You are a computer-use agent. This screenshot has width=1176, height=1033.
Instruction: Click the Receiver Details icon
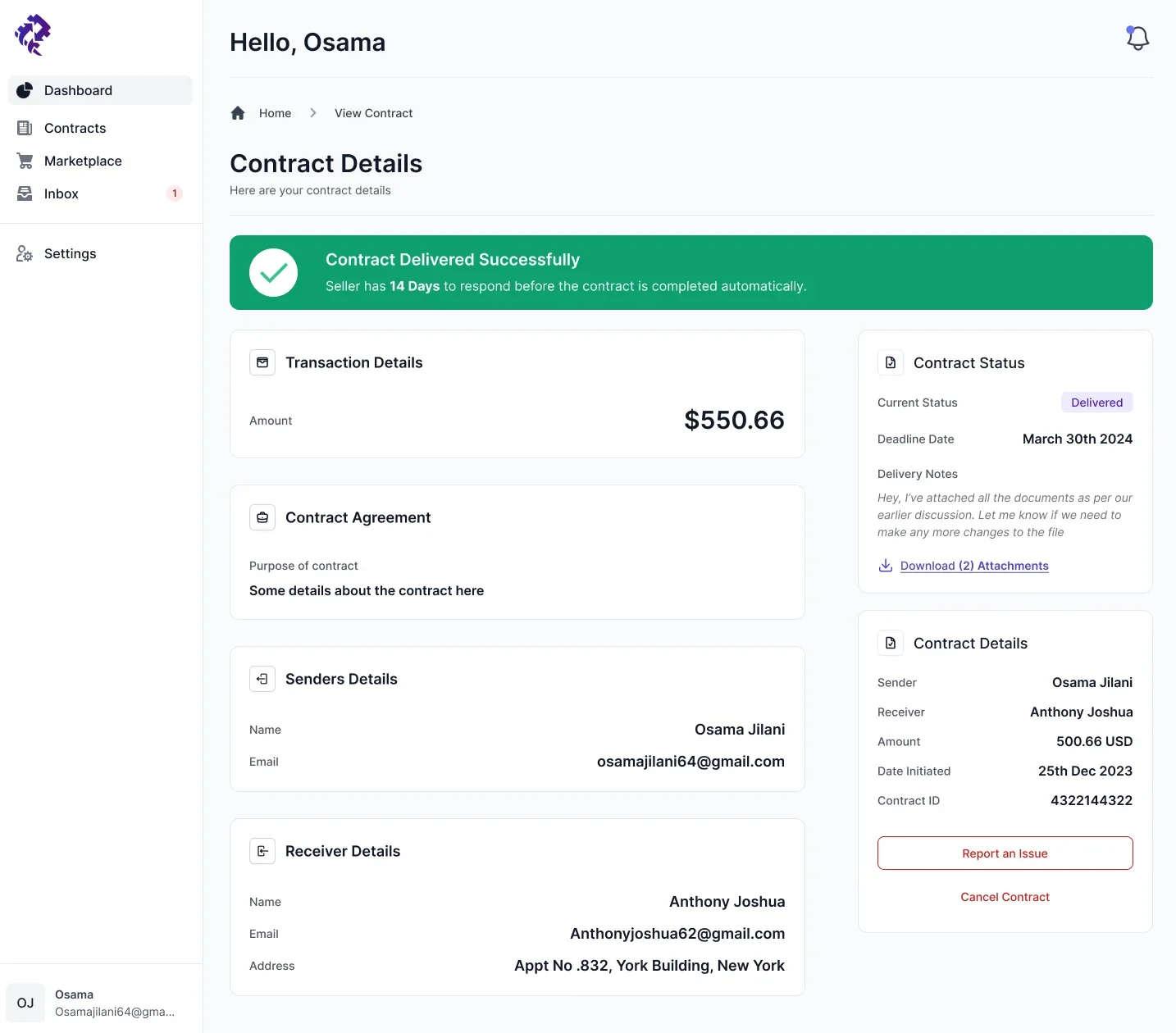(x=262, y=851)
